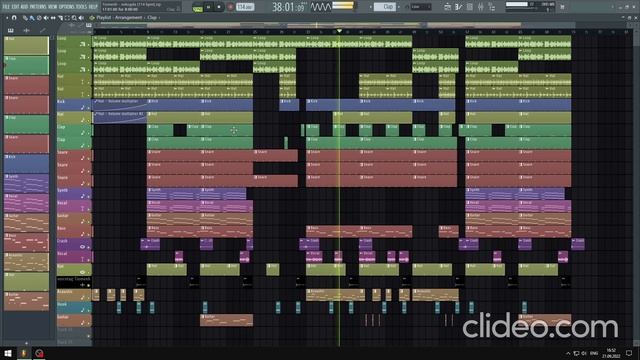Viewport: 640px width, 360px height.
Task: Open the Browser icon
Action: coord(491,7)
